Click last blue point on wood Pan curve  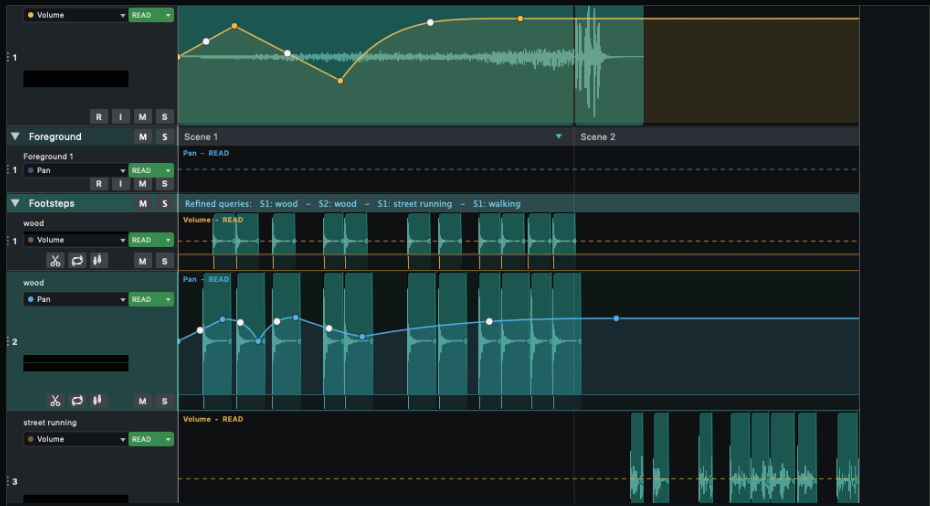616,319
